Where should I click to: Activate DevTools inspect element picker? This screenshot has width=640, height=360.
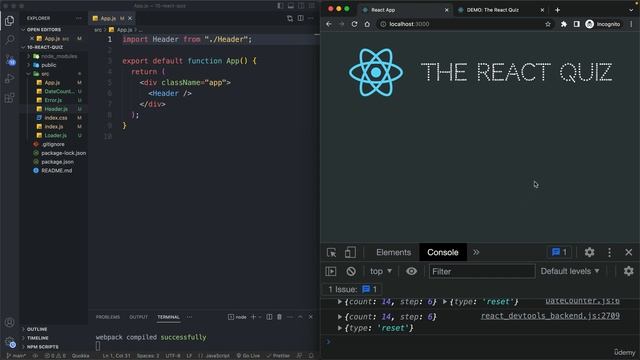(331, 252)
